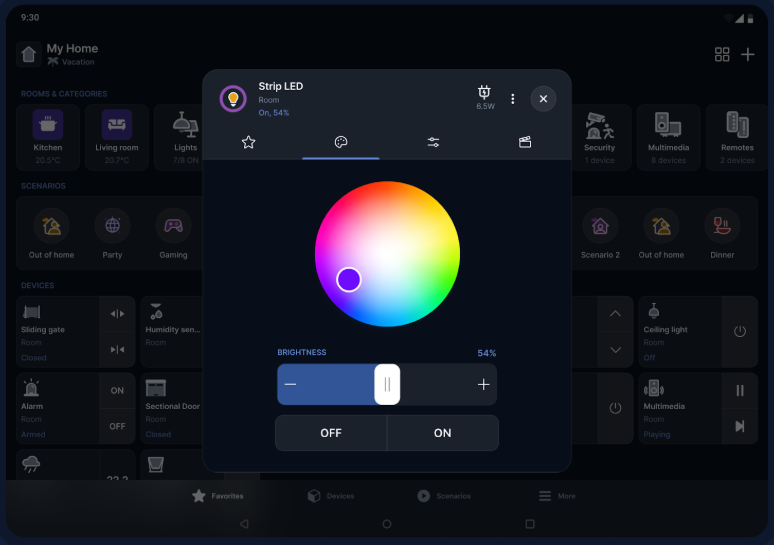Turn the Strip LED ON
The height and width of the screenshot is (545, 774).
tap(443, 433)
